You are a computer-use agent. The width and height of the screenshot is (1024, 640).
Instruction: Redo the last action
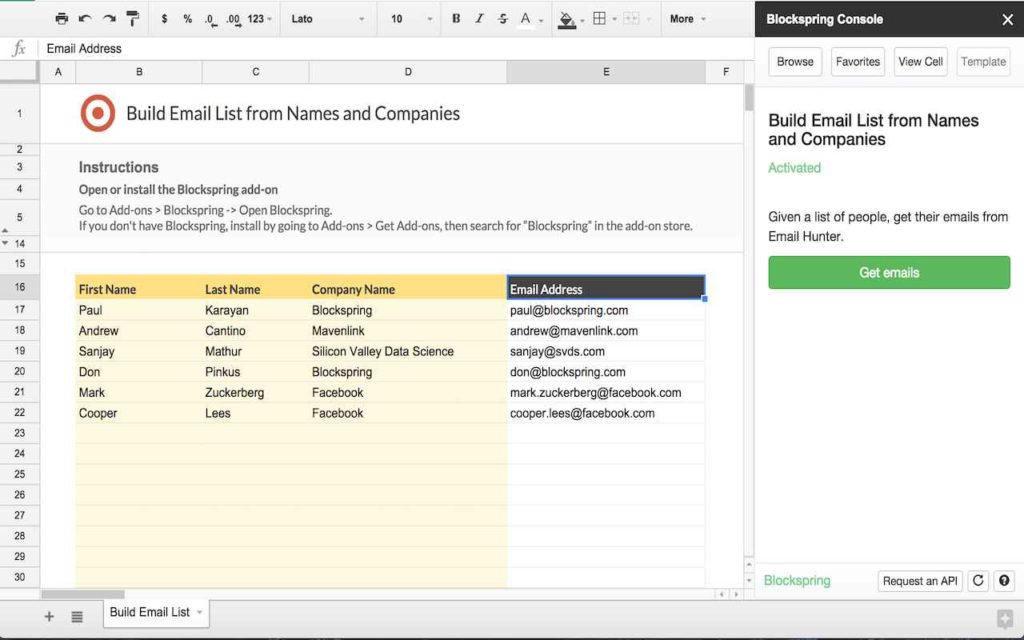pyautogui.click(x=108, y=19)
